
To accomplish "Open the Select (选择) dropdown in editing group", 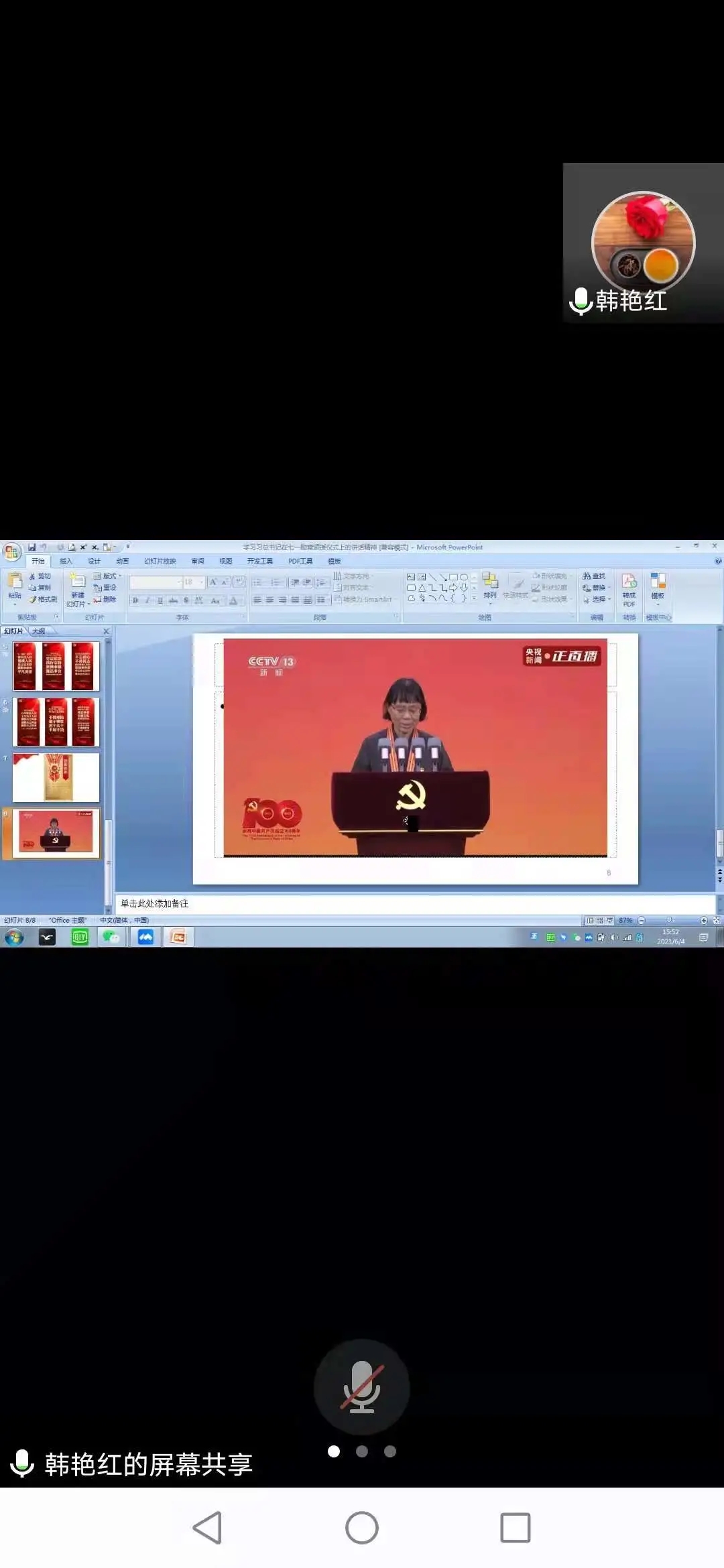I will point(597,599).
